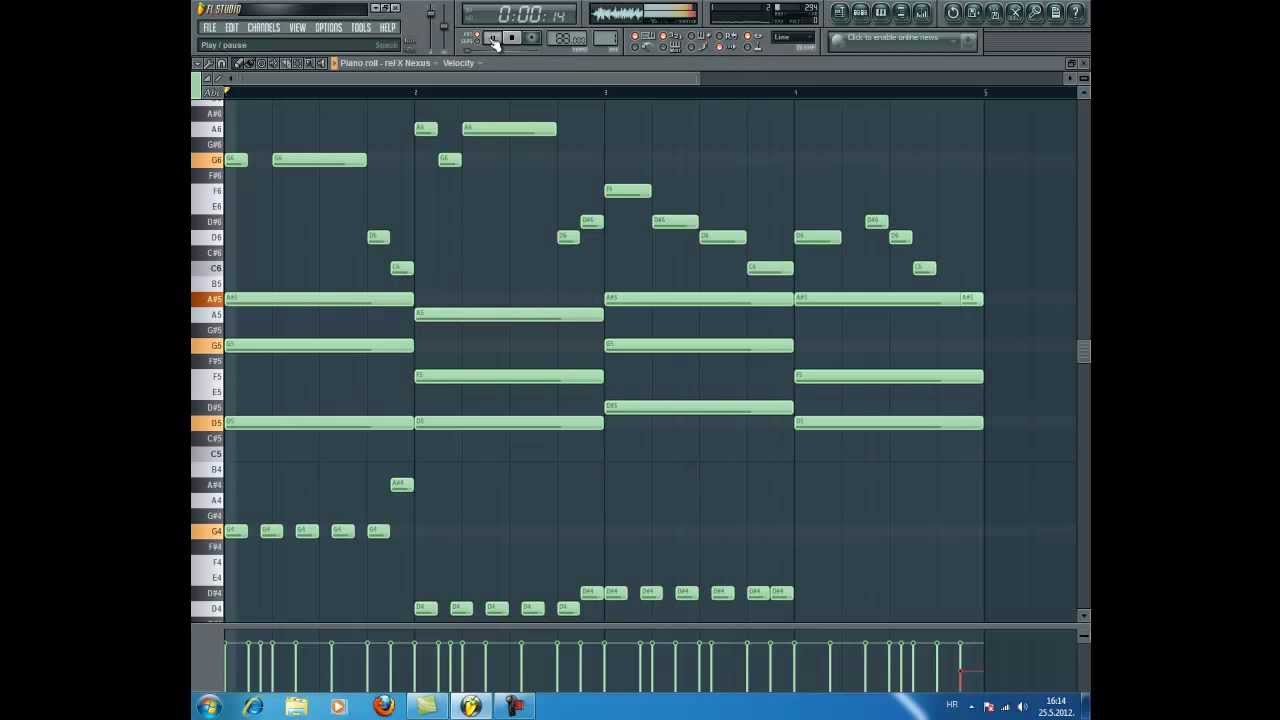Select the long A#5 note in bar one

319,299
